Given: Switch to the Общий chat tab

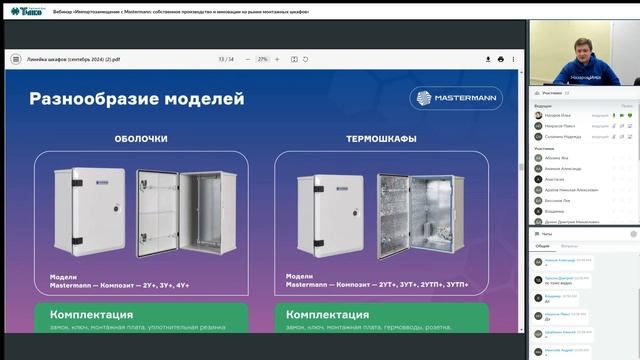Looking at the screenshot, I should [x=542, y=246].
